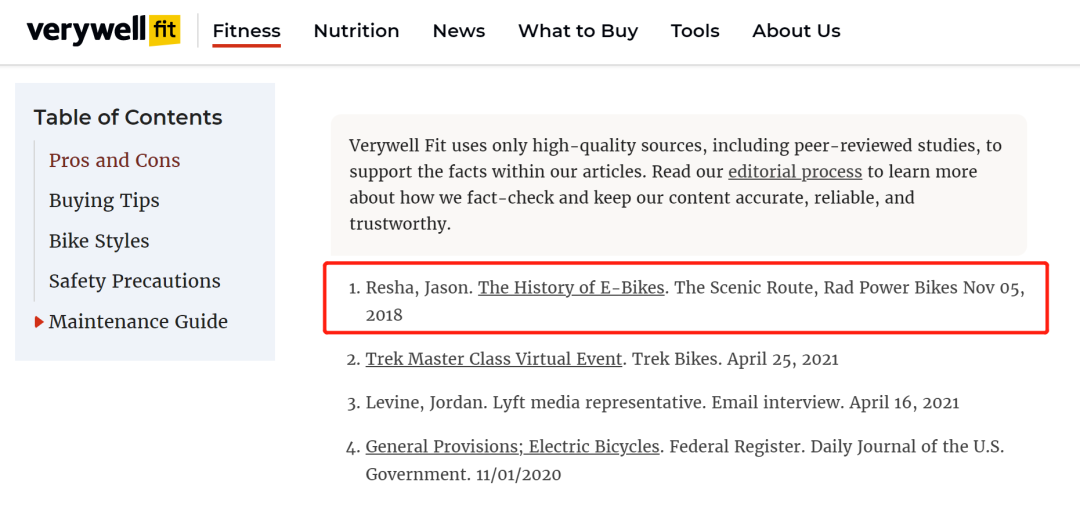This screenshot has height=522, width=1080.
Task: Open General Provisions; Electric Bicycles link
Action: (x=512, y=447)
